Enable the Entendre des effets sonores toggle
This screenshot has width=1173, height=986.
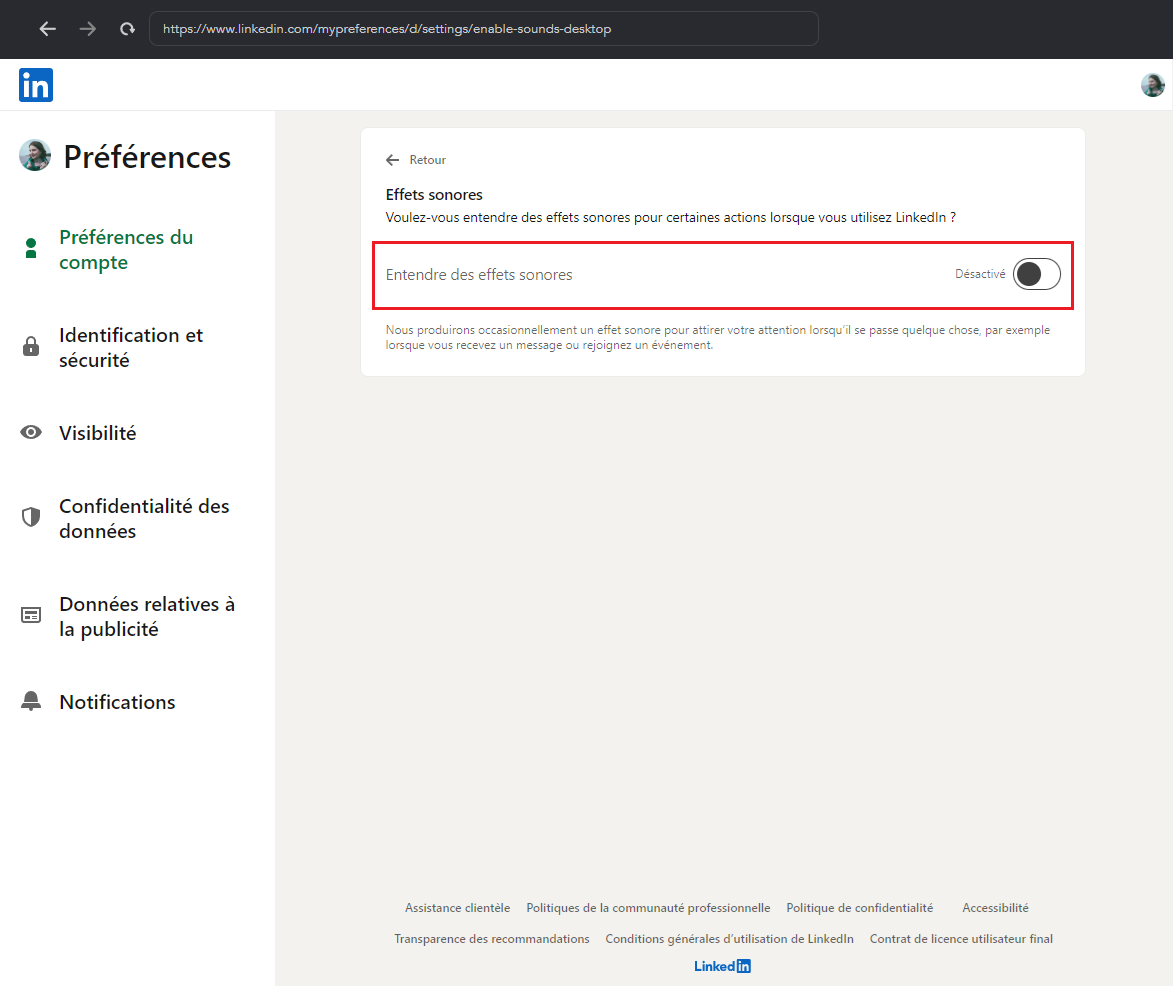(x=1036, y=274)
